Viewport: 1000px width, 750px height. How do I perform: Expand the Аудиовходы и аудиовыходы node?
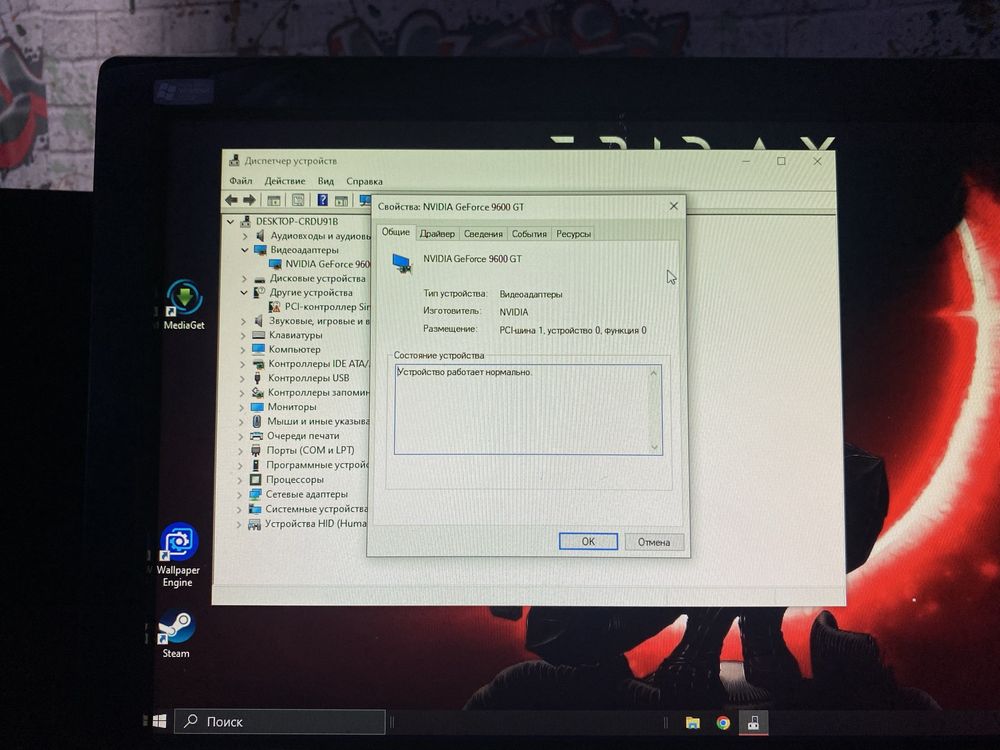[244, 236]
